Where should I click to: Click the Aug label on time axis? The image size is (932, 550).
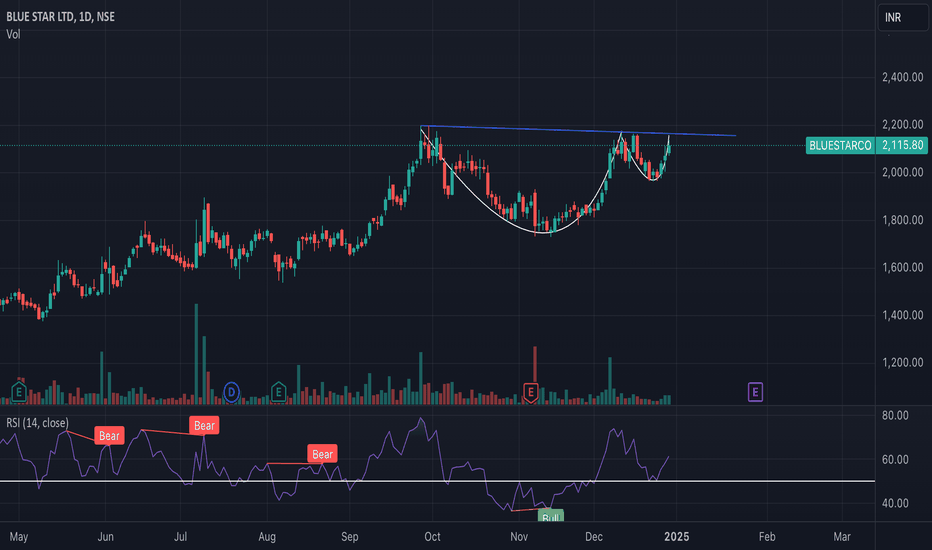(x=267, y=537)
